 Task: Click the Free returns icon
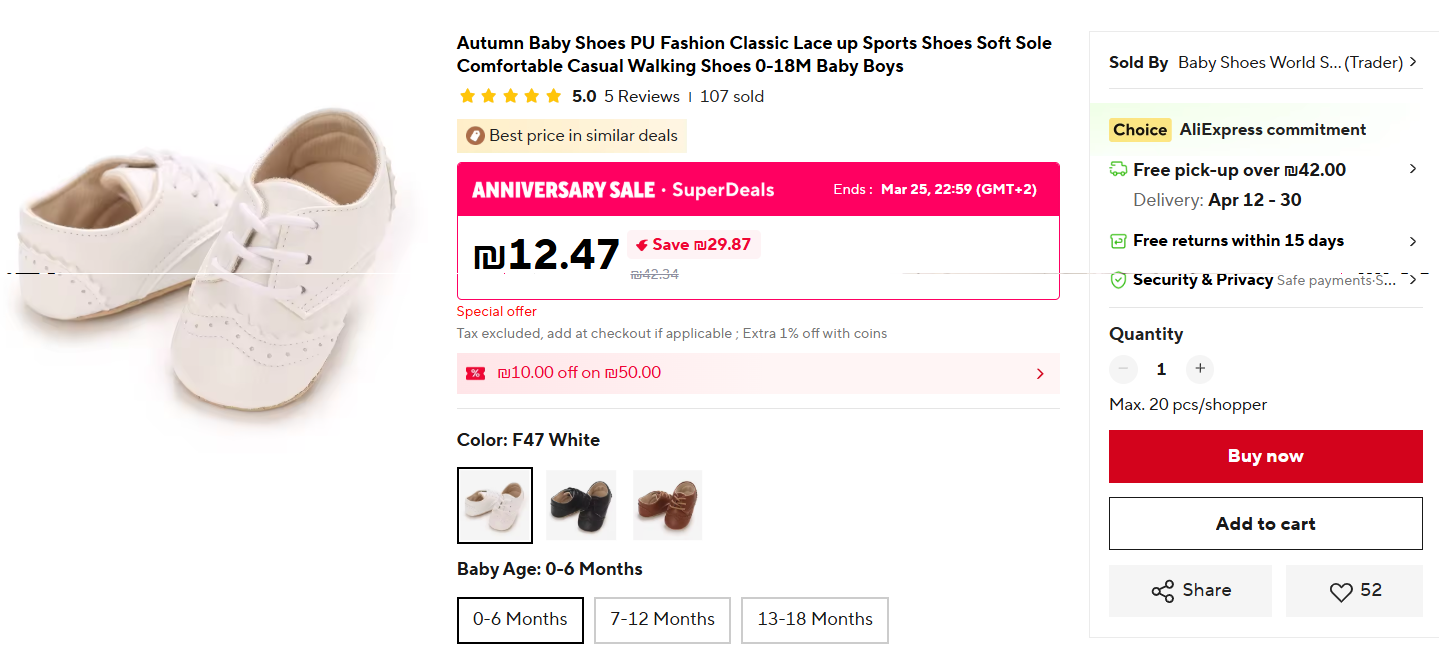(x=1119, y=241)
